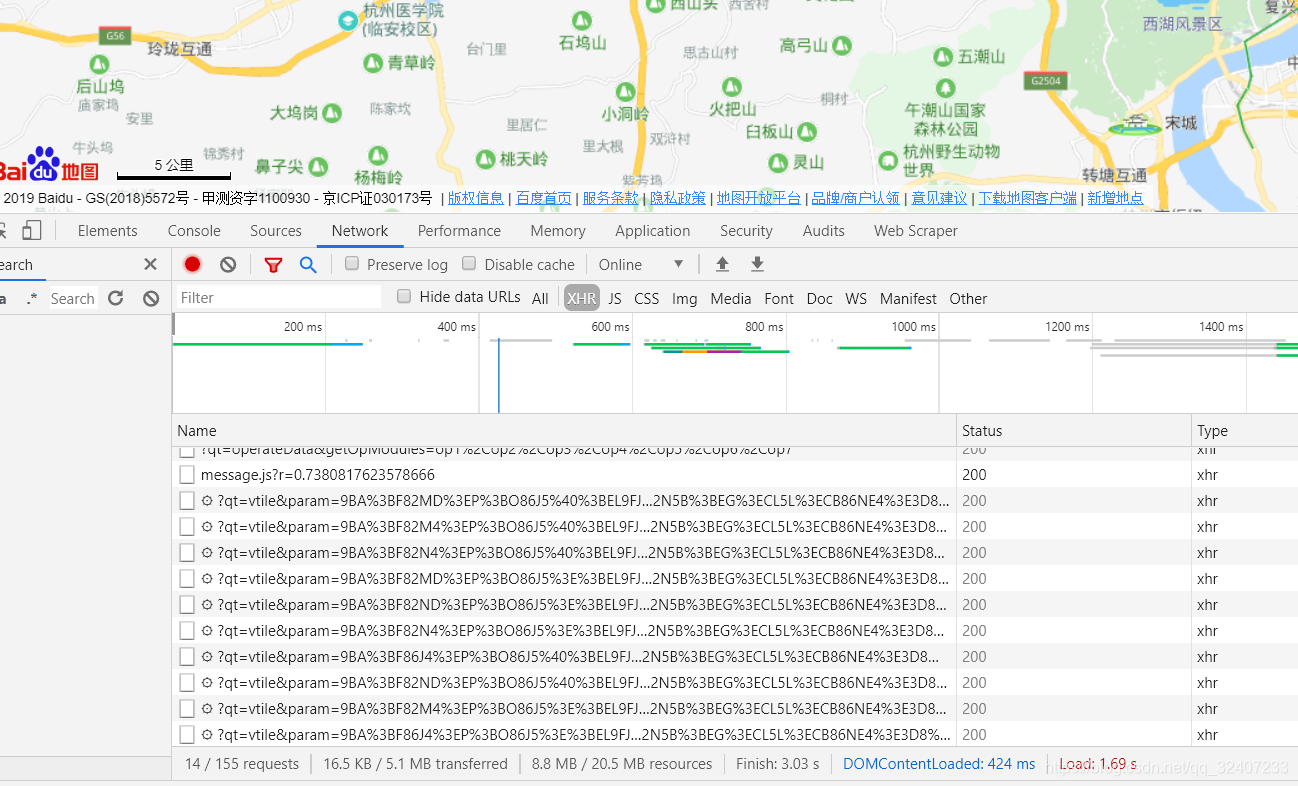1298x786 pixels.
Task: Select the JS request filter
Action: point(615,298)
